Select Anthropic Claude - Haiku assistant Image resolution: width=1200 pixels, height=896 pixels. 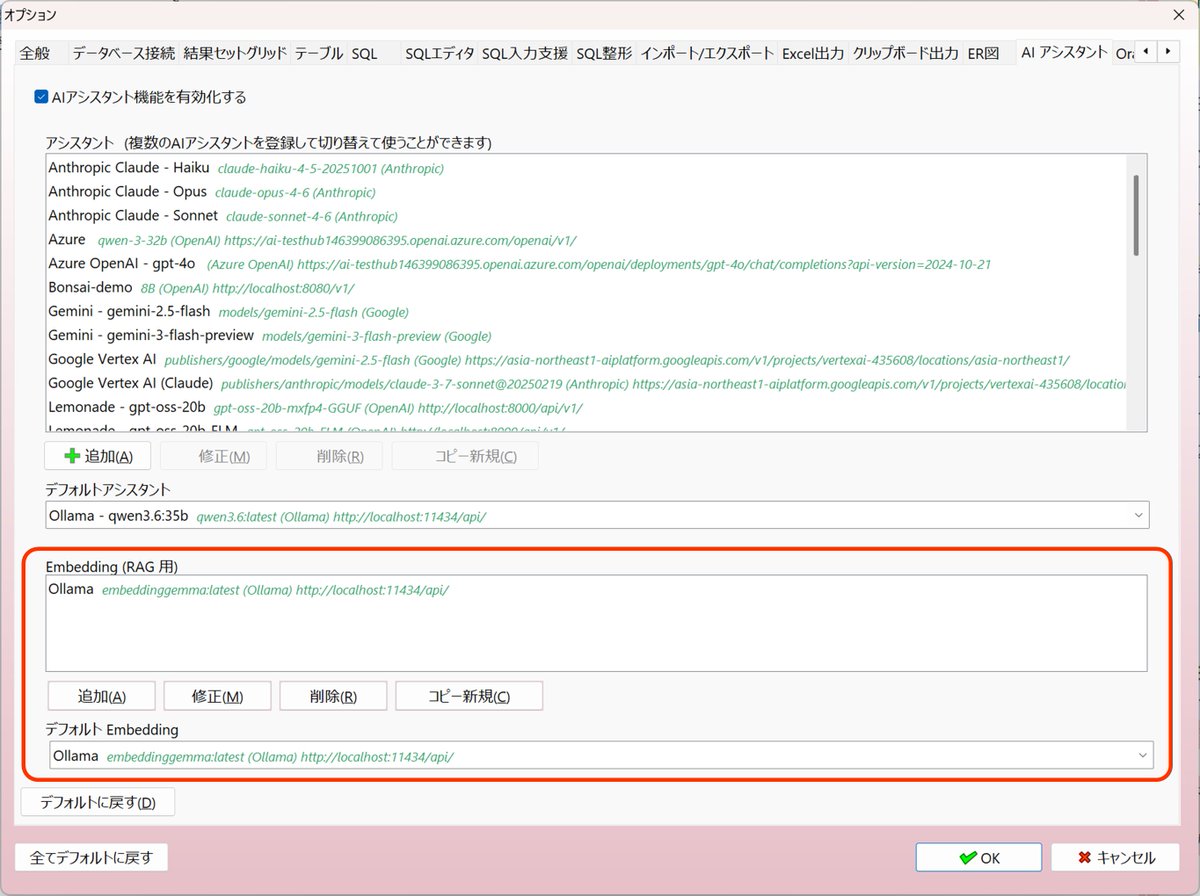click(x=588, y=168)
